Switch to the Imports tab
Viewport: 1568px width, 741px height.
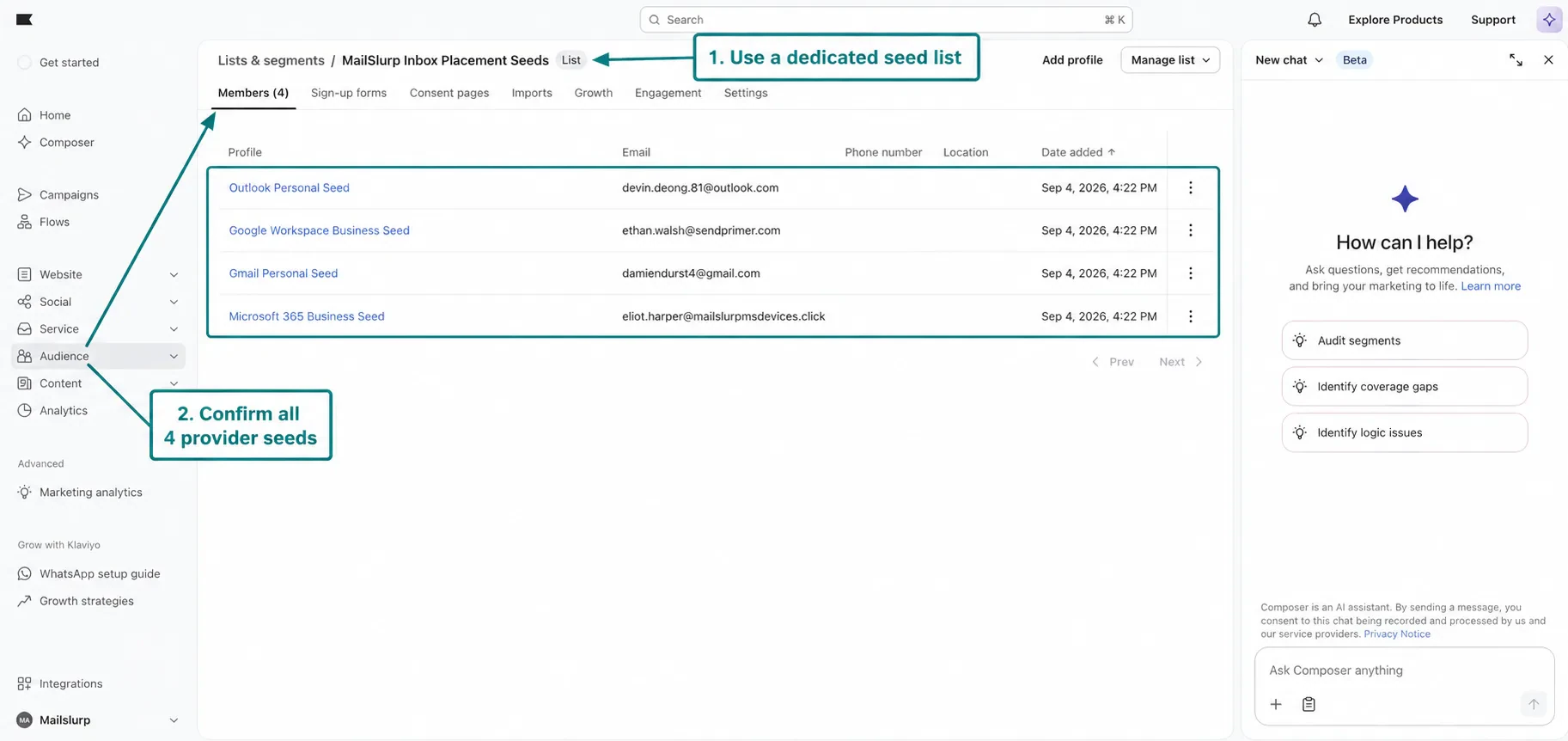coord(532,93)
